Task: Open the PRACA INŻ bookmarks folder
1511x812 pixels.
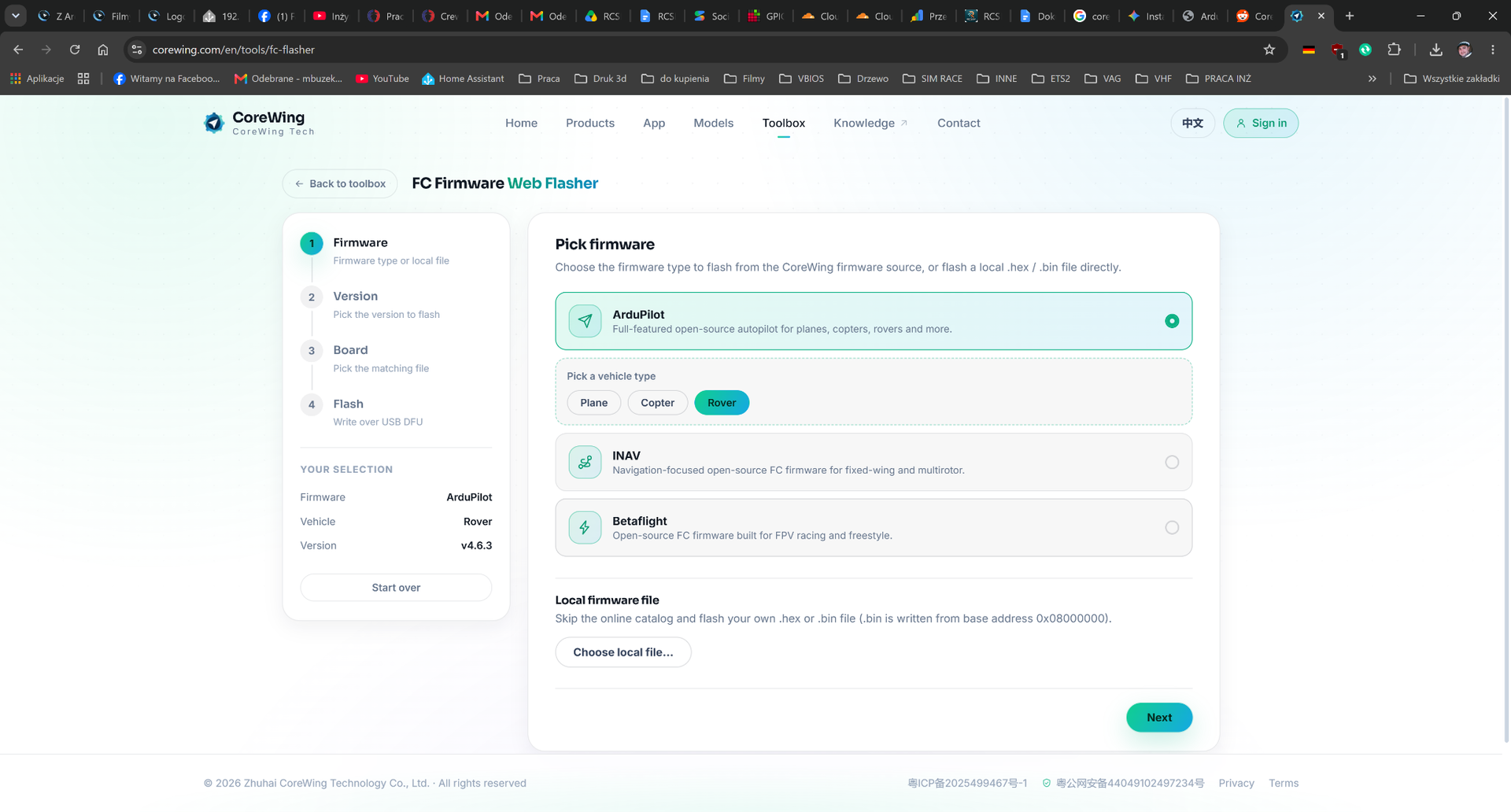Action: (x=1218, y=79)
